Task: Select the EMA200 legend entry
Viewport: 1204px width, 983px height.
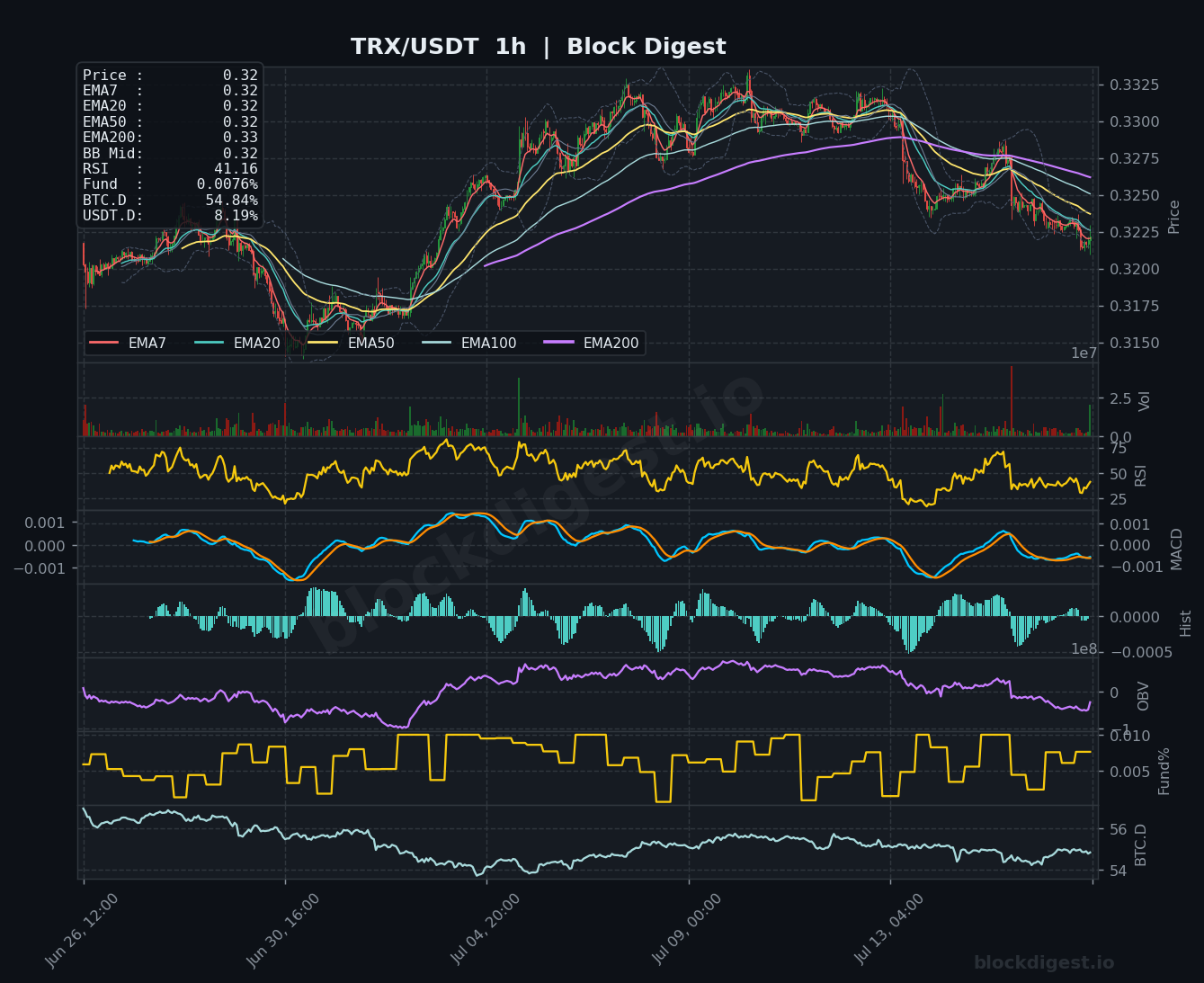Action: click(x=592, y=343)
